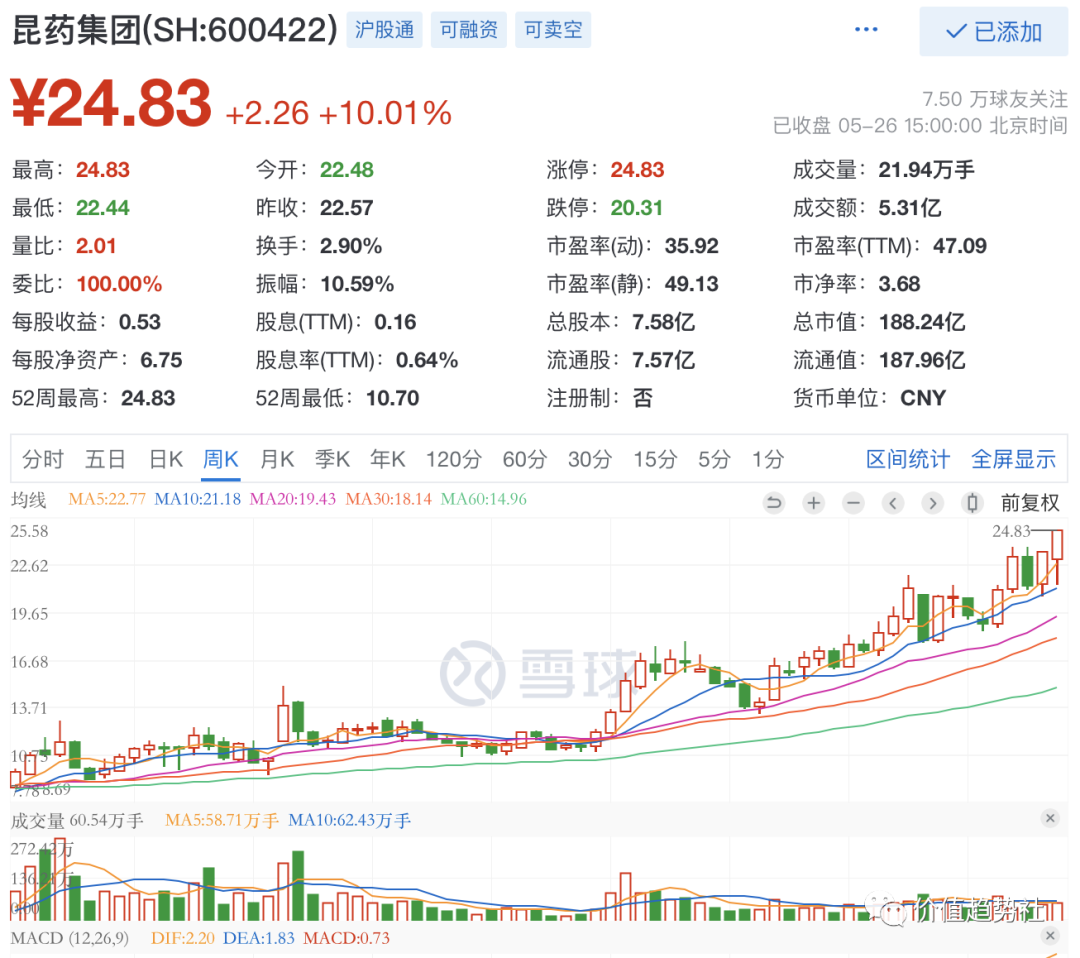
Task: Click the 可卖空 tag
Action: pyautogui.click(x=553, y=30)
